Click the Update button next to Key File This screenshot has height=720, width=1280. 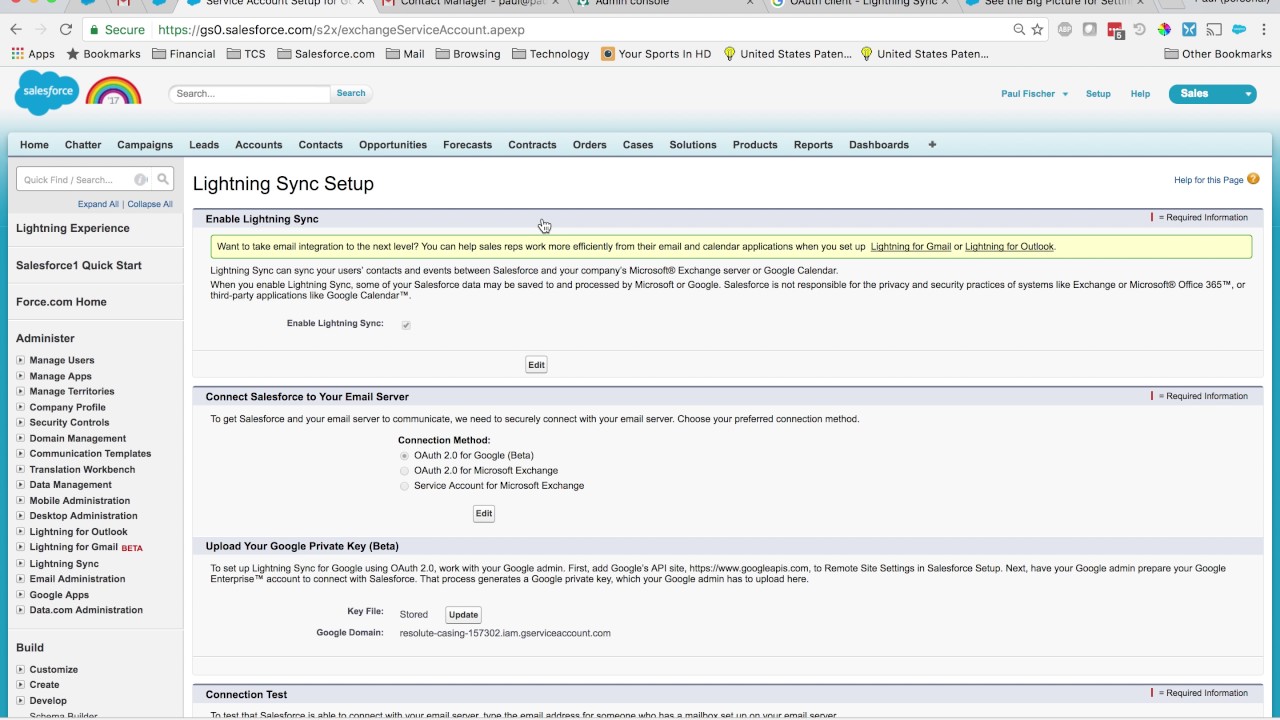point(463,615)
